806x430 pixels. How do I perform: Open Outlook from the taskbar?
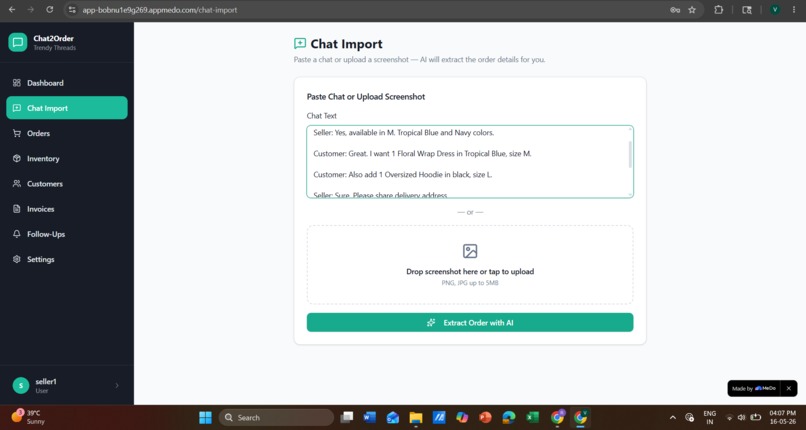(x=393, y=418)
